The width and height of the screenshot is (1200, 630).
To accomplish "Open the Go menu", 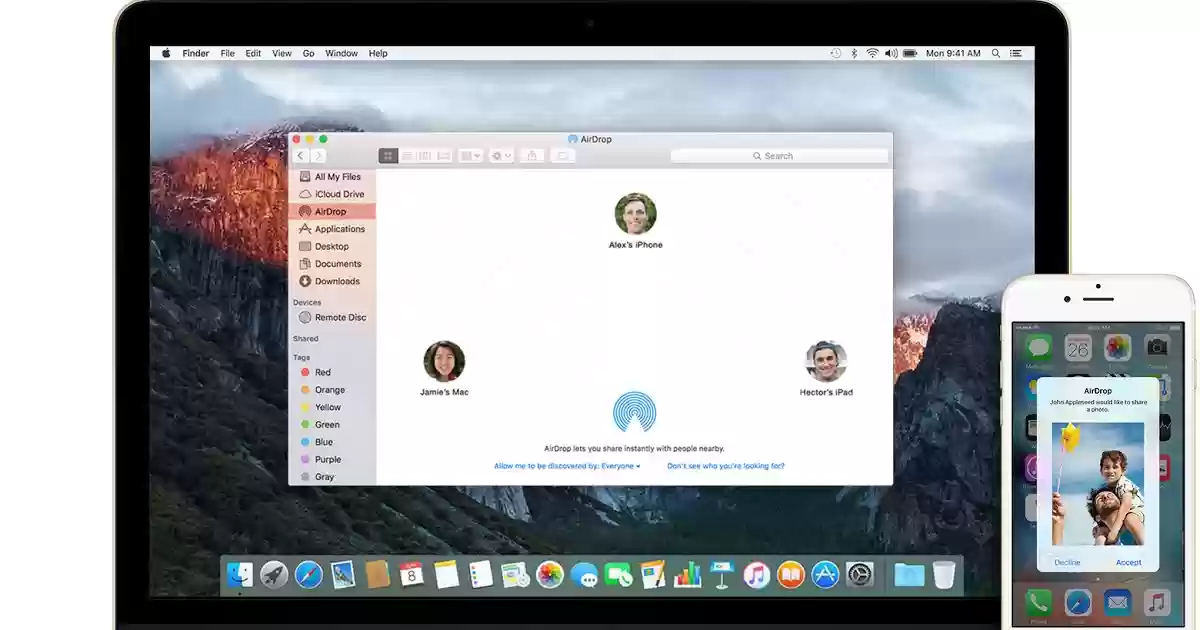I will click(308, 53).
